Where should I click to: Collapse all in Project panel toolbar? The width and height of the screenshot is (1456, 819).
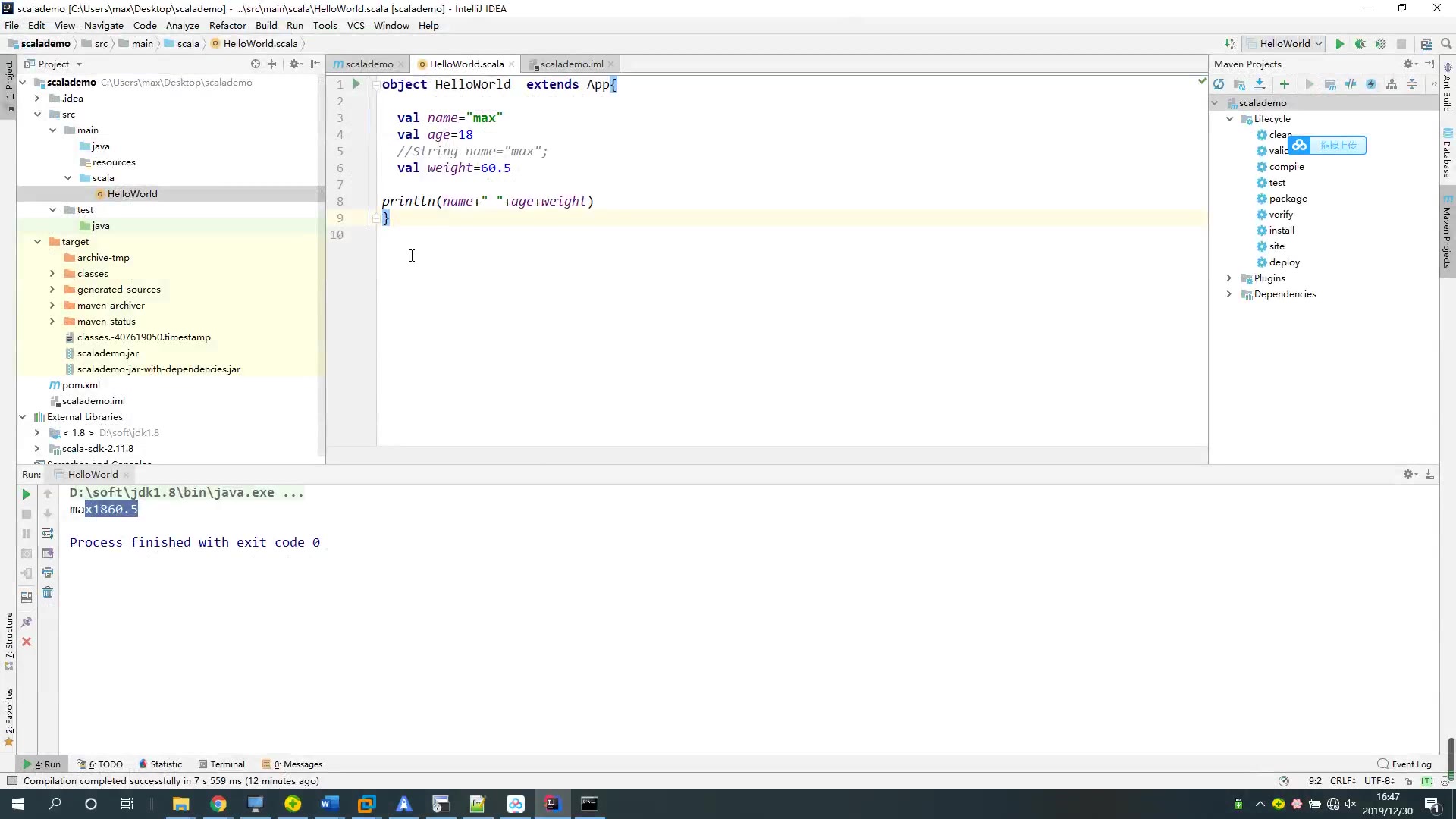click(x=272, y=64)
